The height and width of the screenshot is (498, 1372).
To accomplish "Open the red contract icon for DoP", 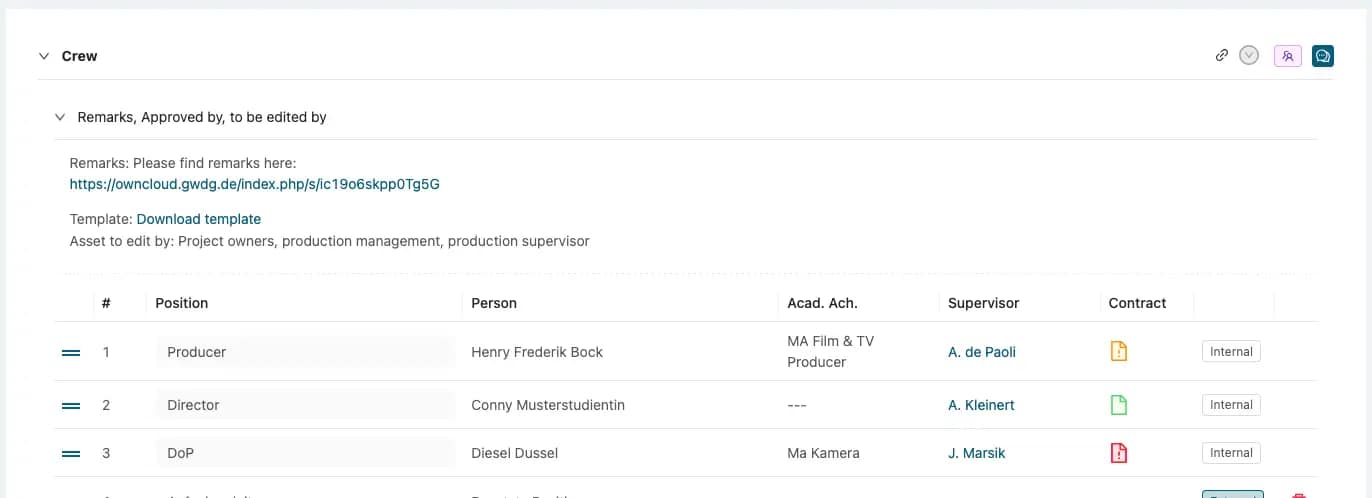I will [1119, 453].
